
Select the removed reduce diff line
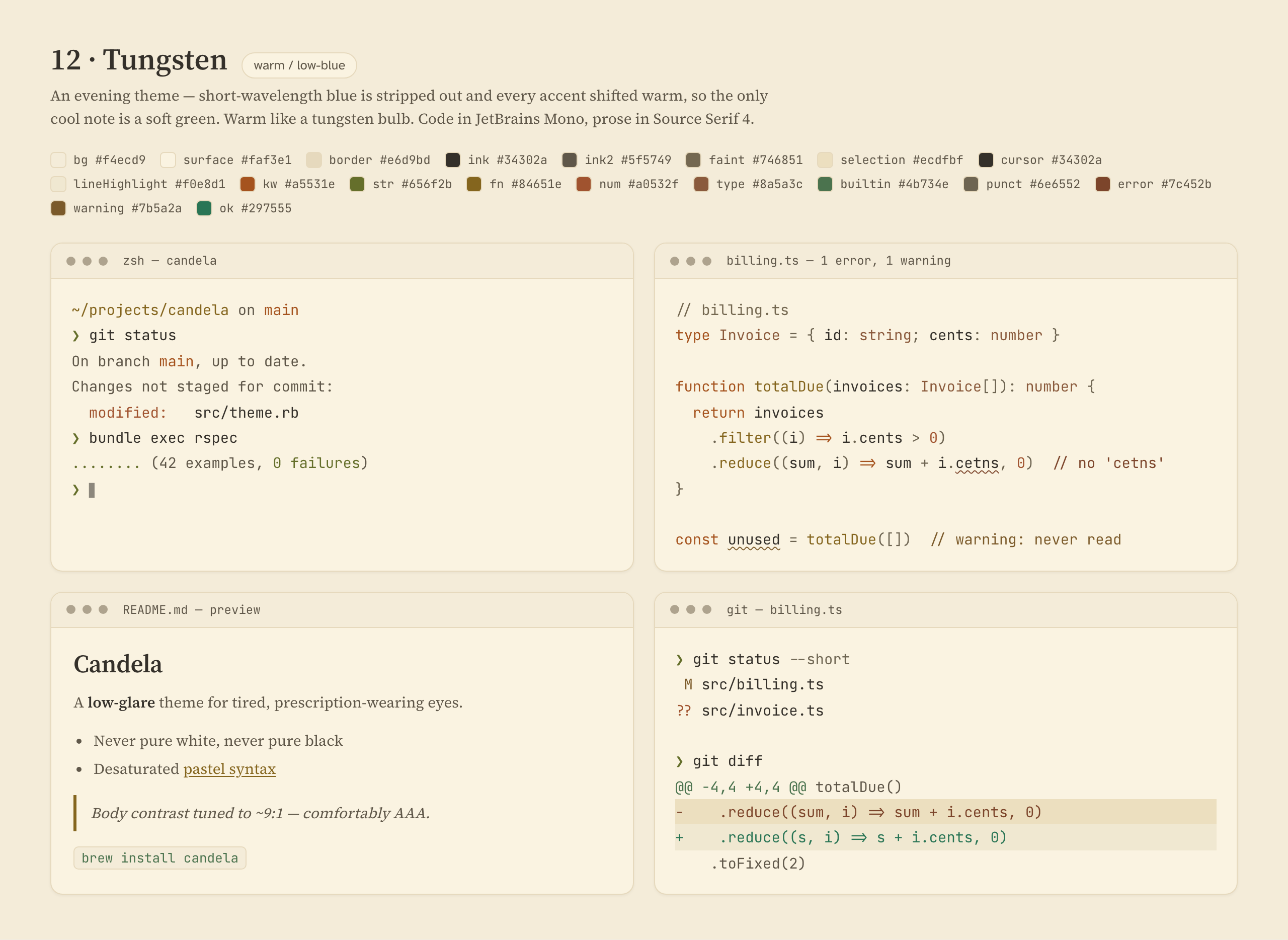tap(945, 812)
